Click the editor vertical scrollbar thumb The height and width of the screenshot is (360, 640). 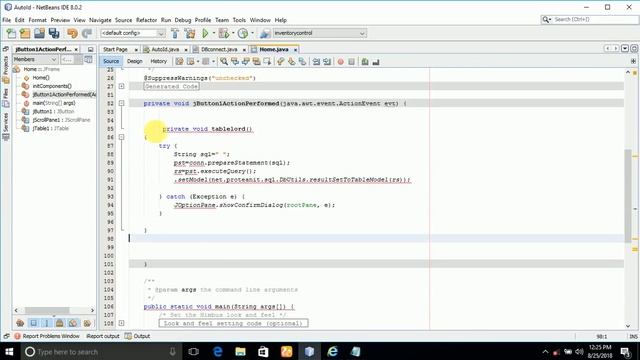point(628,196)
